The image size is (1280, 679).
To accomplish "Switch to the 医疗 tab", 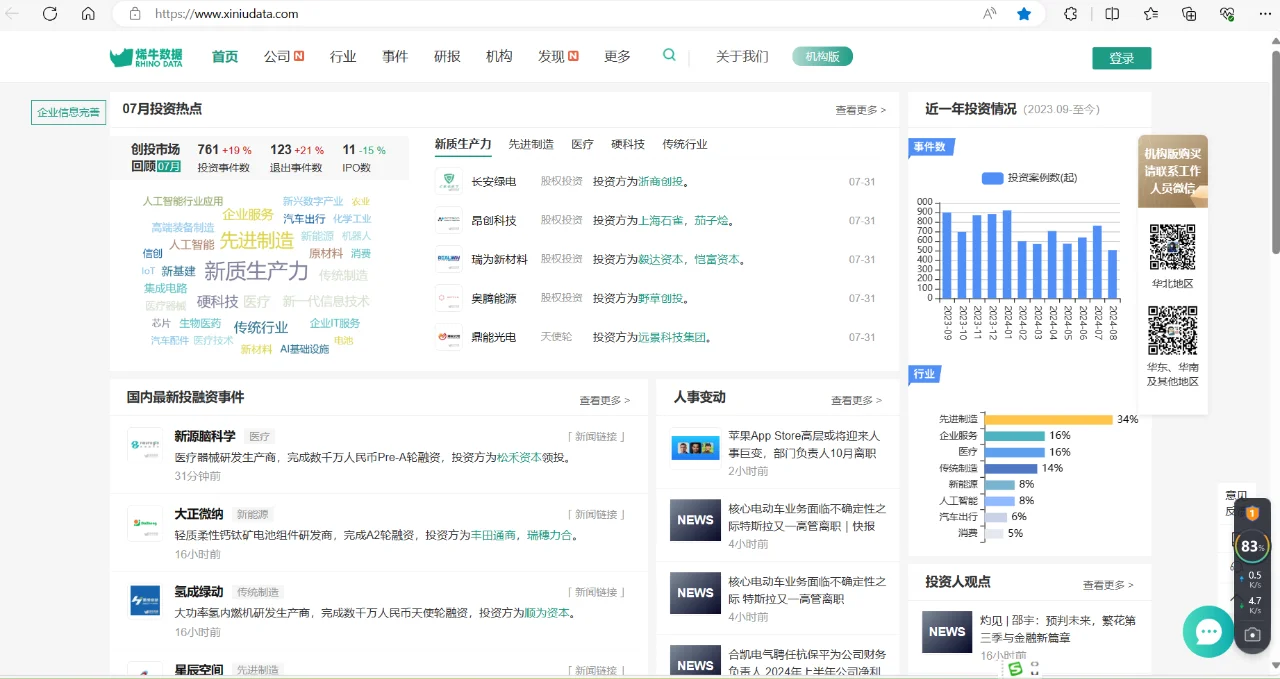I will [x=582, y=144].
